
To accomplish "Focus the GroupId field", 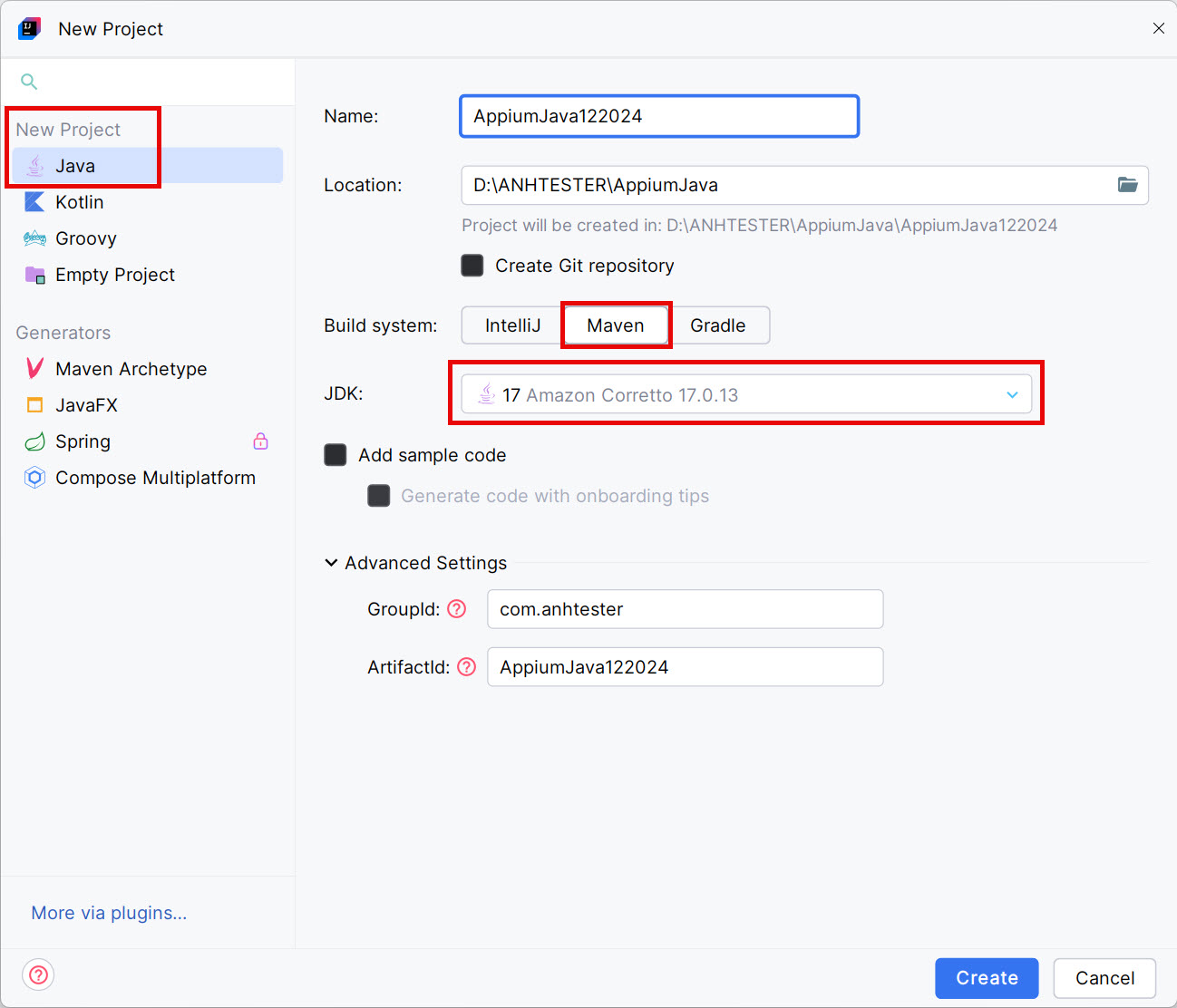I will click(x=686, y=609).
